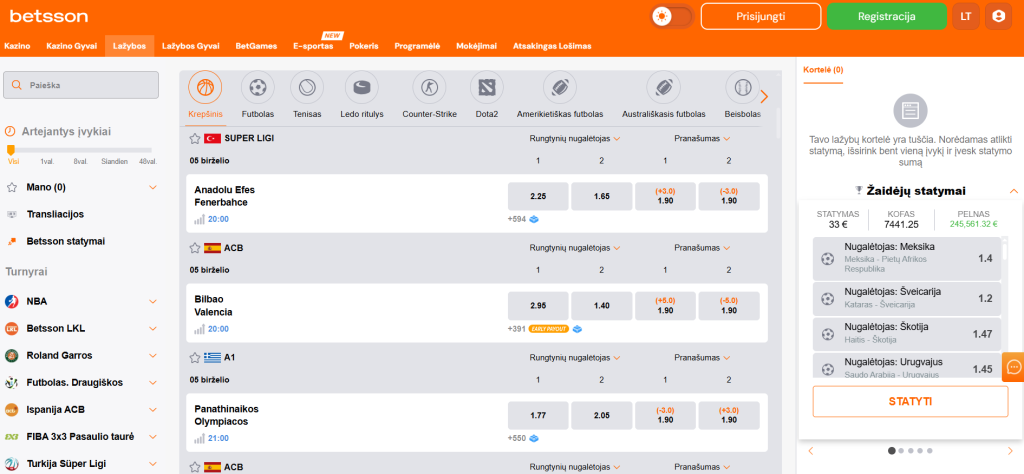1024x474 pixels.
Task: Expand the Betsson LKL chevron
Action: pos(153,328)
